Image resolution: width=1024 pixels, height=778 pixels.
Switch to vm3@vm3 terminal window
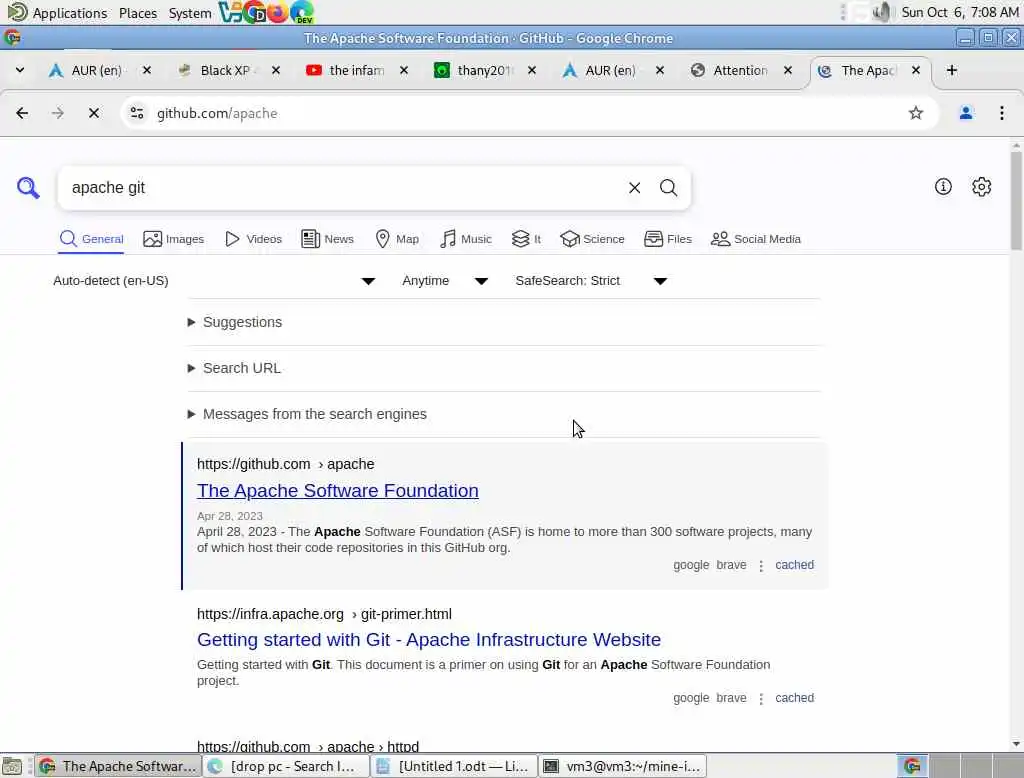pyautogui.click(x=624, y=766)
